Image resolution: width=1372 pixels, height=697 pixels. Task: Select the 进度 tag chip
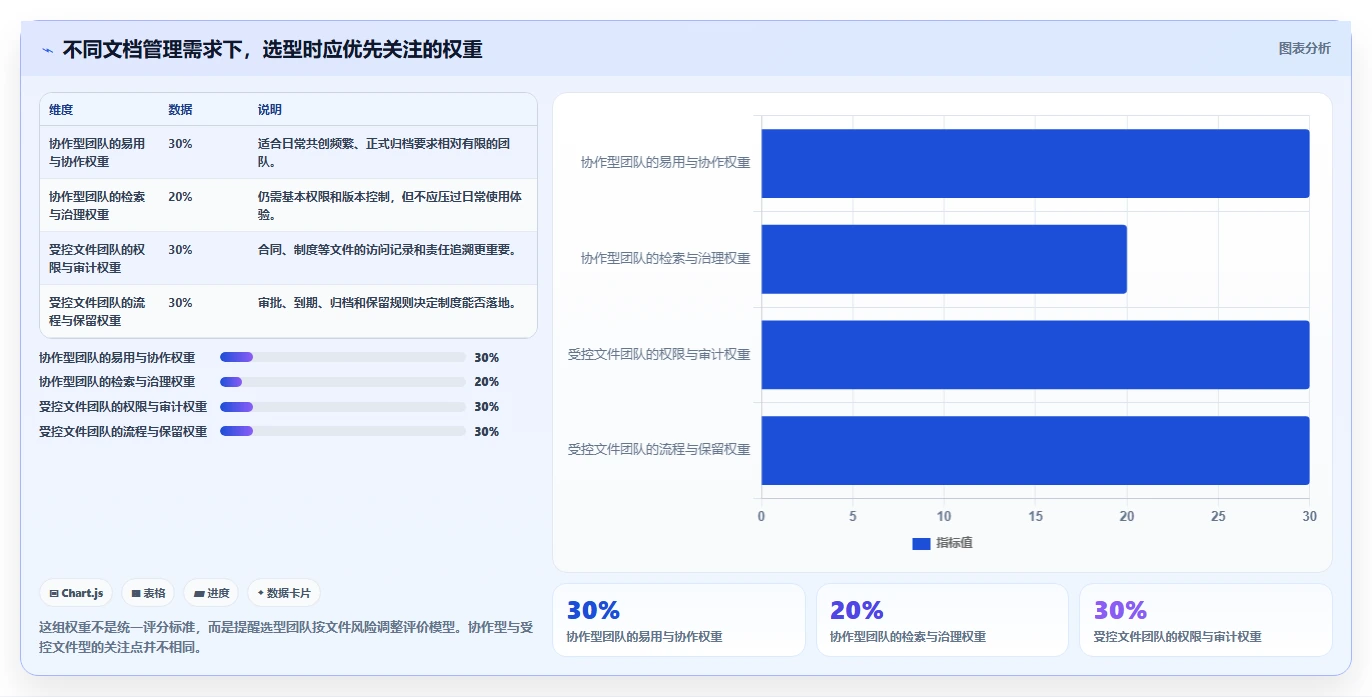click(x=211, y=593)
